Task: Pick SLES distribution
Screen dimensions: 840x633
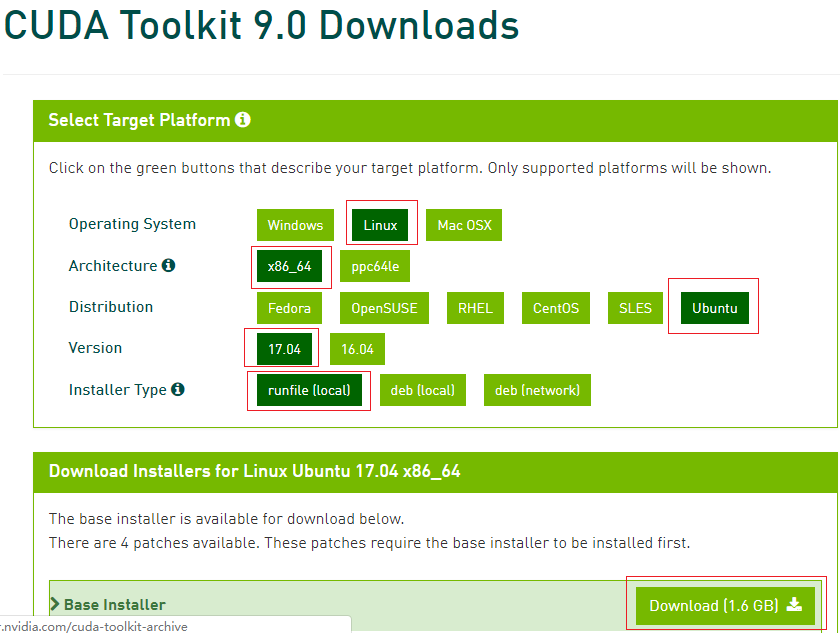Action: click(x=635, y=308)
